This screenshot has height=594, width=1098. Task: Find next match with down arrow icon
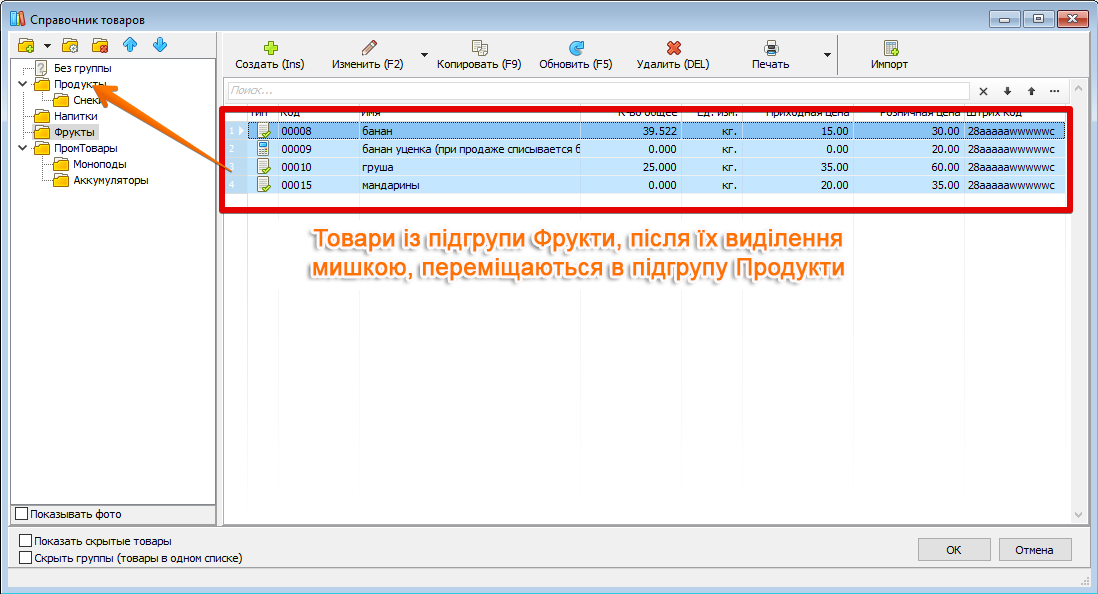click(1007, 91)
